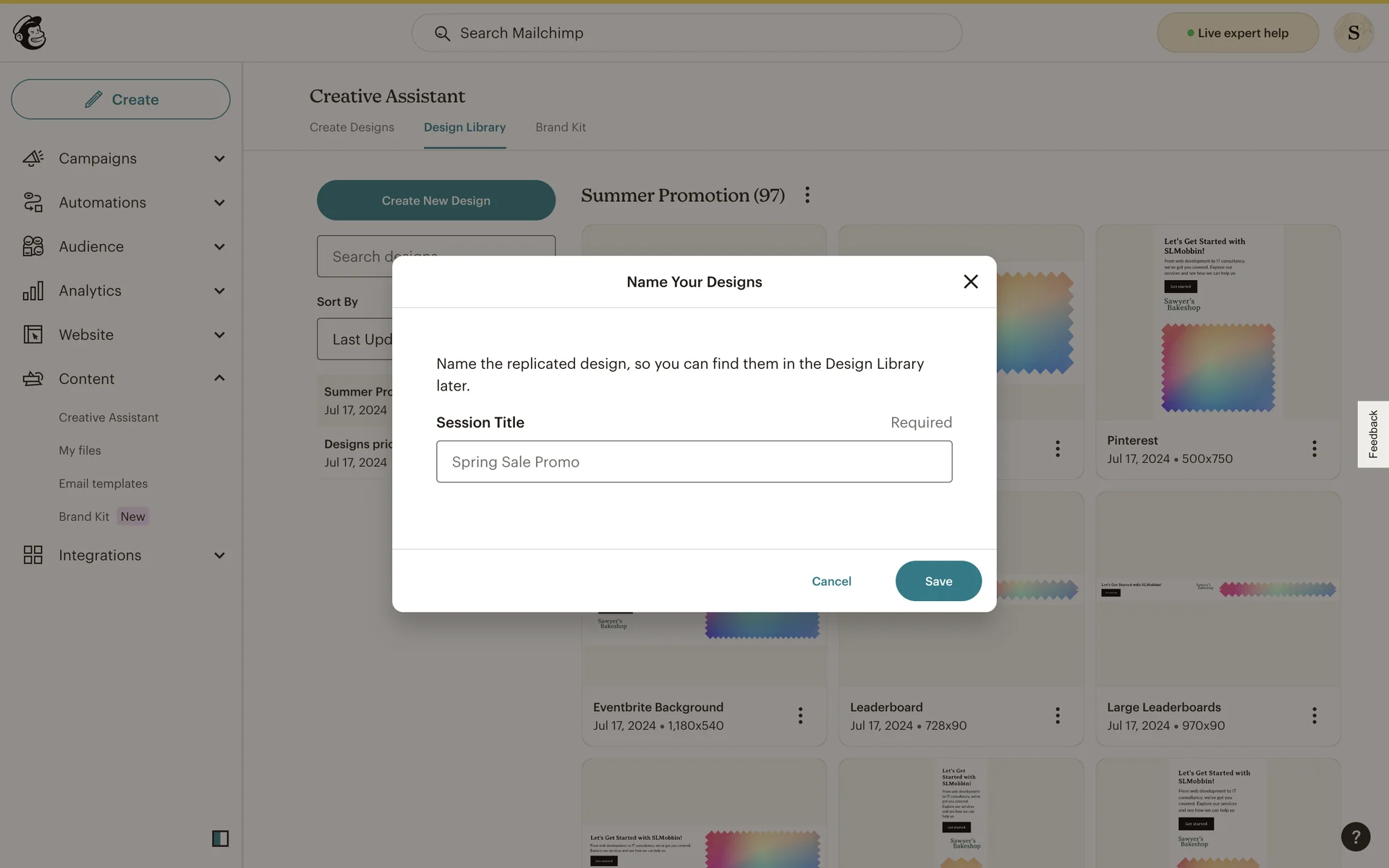
Task: Expand the Campaigns menu chevron
Action: pos(219,158)
